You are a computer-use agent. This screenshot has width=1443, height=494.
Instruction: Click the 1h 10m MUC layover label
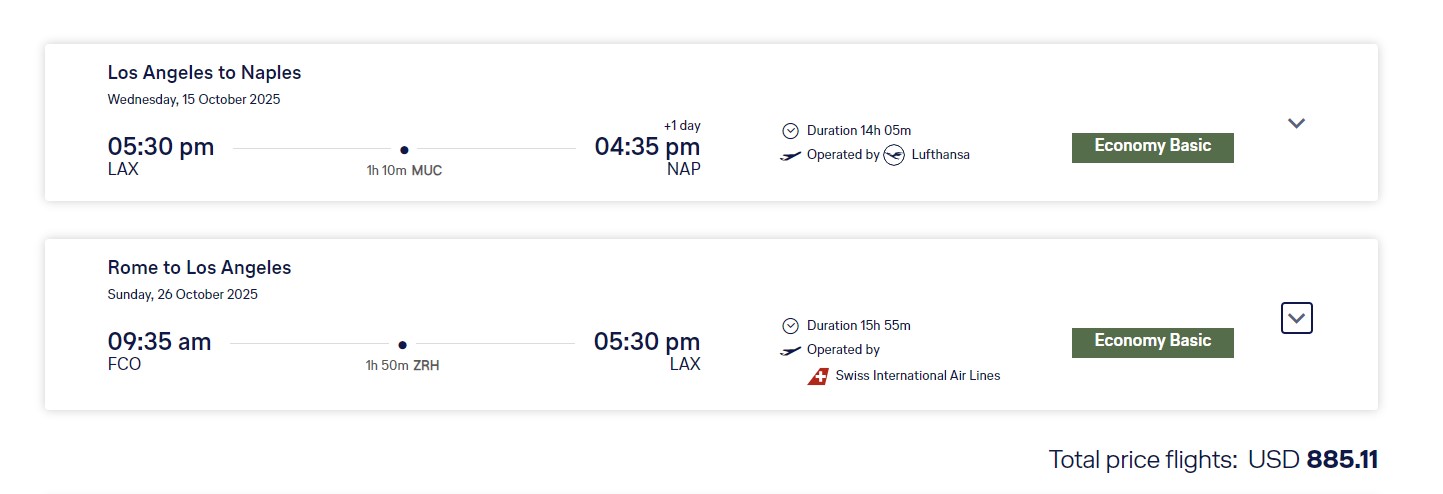[404, 171]
